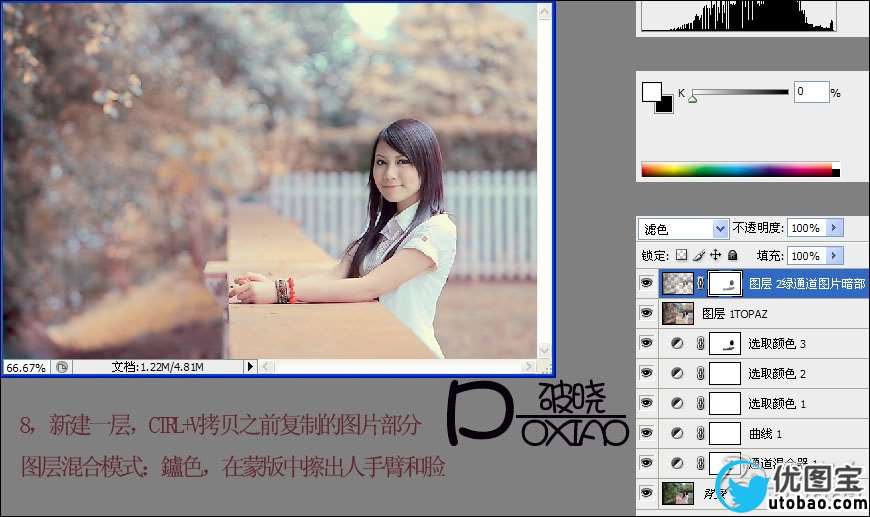This screenshot has height=517, width=870.
Task: Click the K value input field
Action: [811, 92]
